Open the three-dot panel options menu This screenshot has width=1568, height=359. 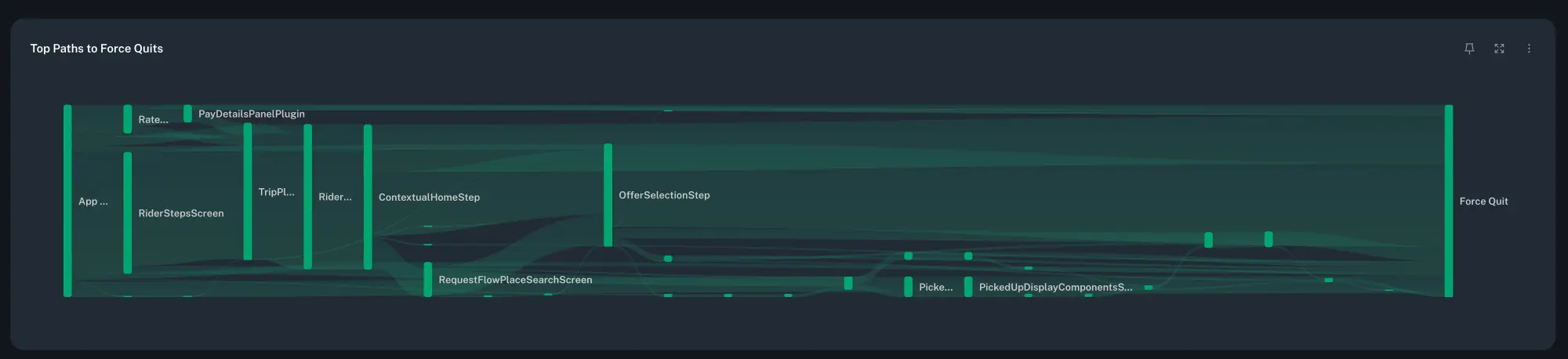point(1529,49)
